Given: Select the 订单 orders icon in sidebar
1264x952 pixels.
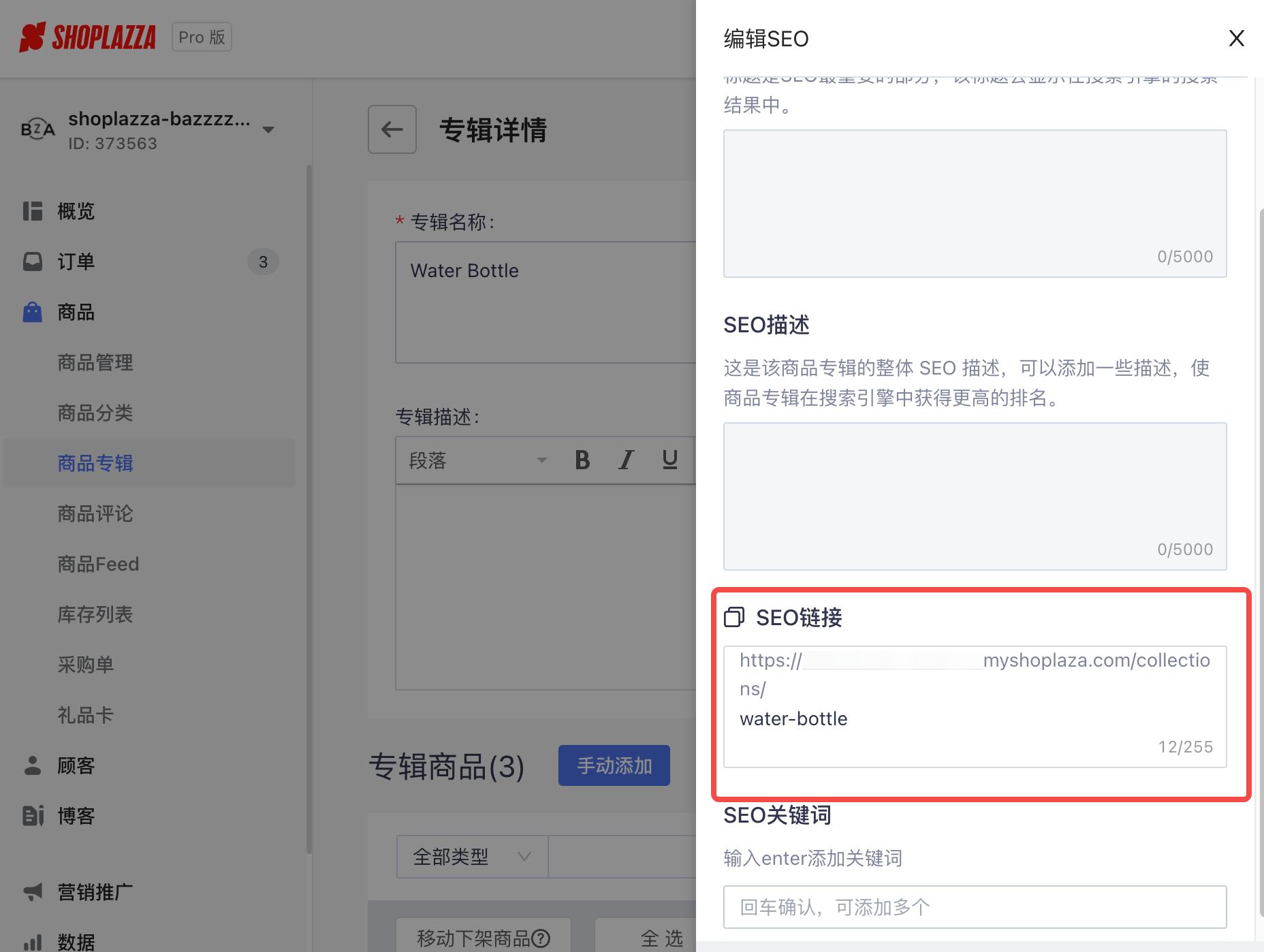Looking at the screenshot, I should click(32, 261).
